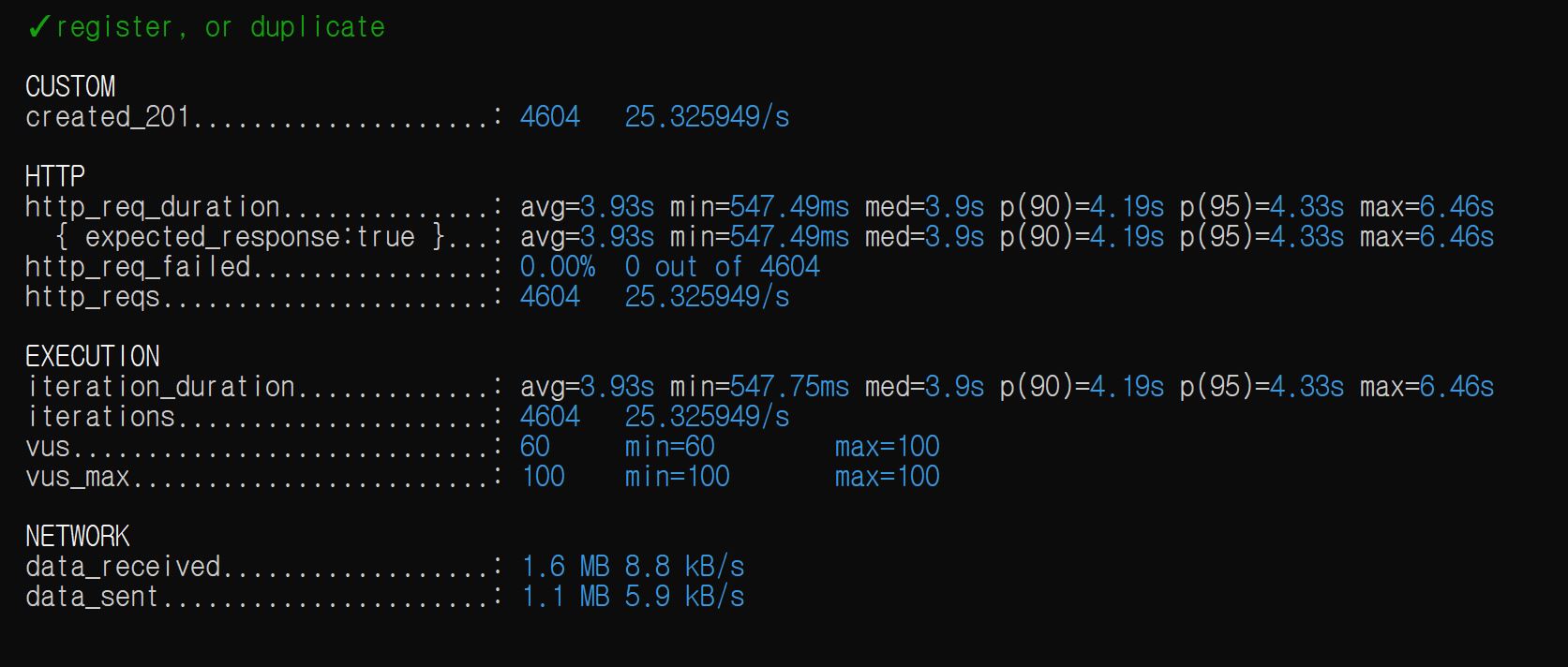This screenshot has height=667, width=1568.
Task: Click the EXECUTION section heading
Action: [x=93, y=357]
